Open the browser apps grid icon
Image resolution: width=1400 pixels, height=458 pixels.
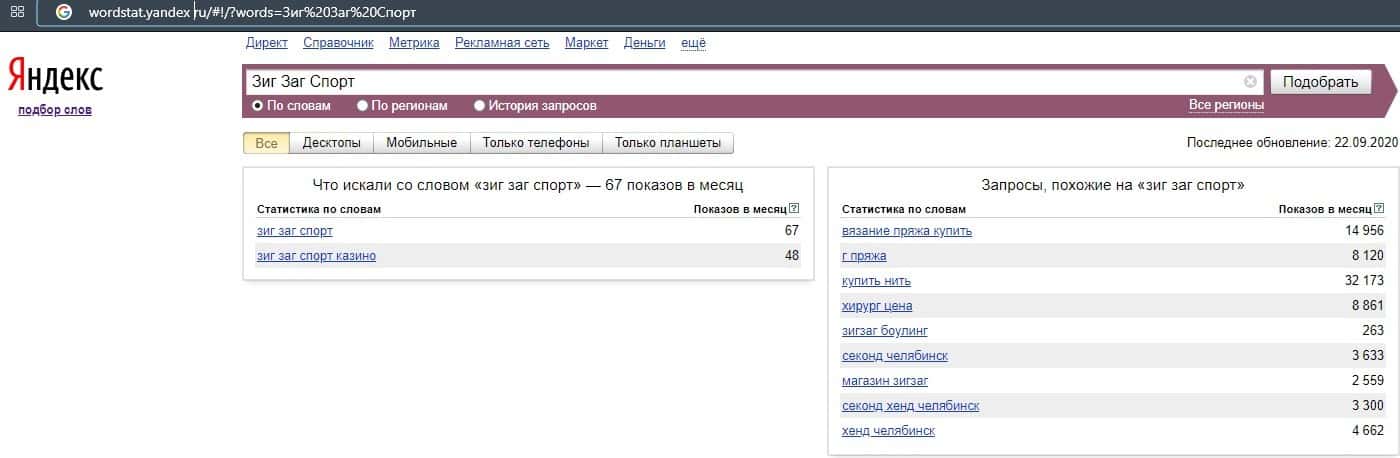pos(17,13)
